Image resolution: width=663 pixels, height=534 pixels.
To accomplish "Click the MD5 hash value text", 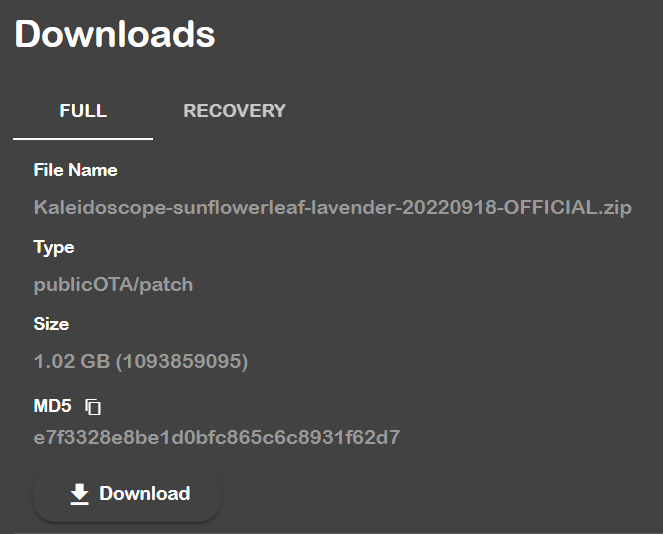I will (217, 437).
